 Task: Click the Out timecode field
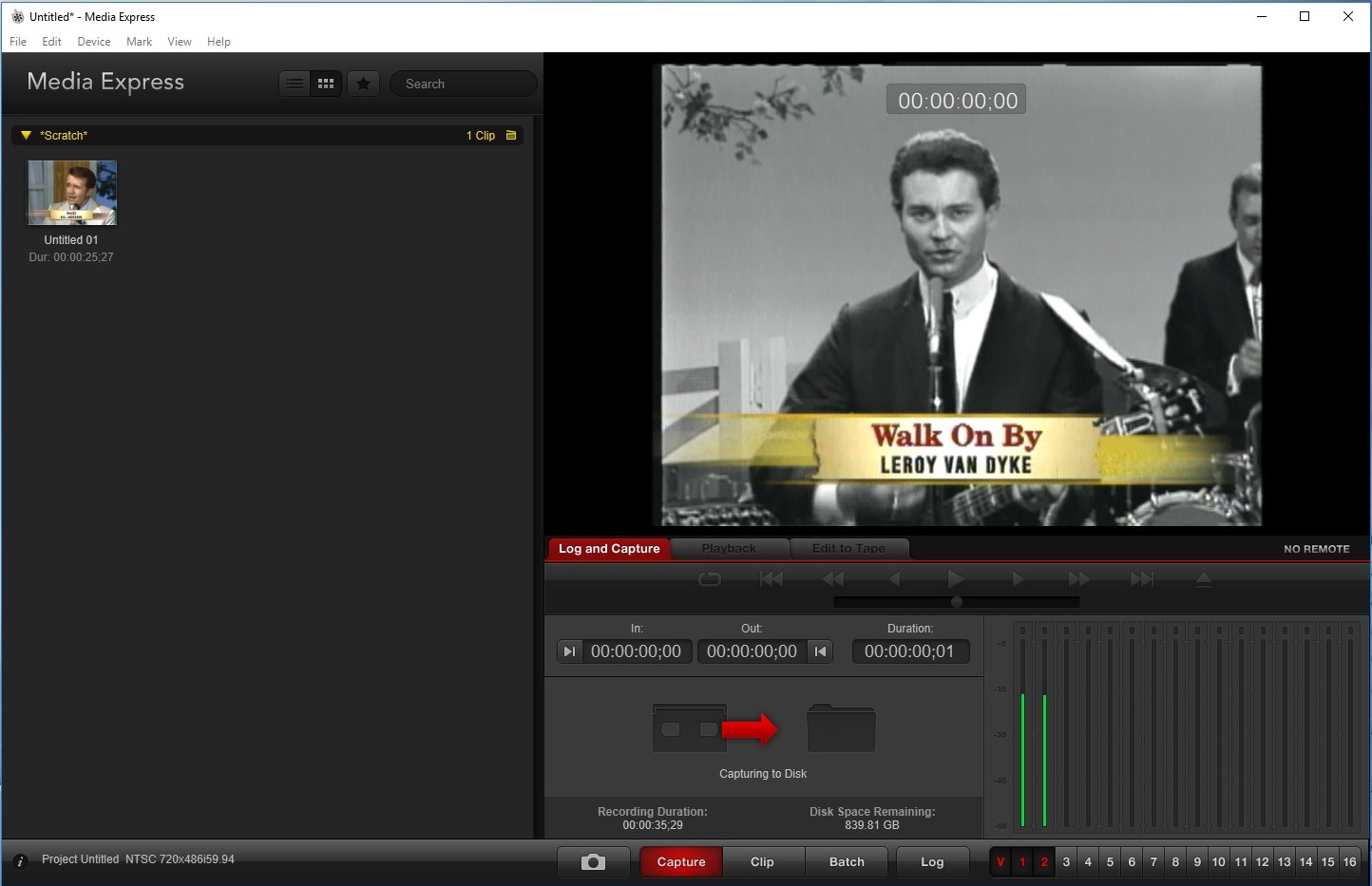[752, 651]
